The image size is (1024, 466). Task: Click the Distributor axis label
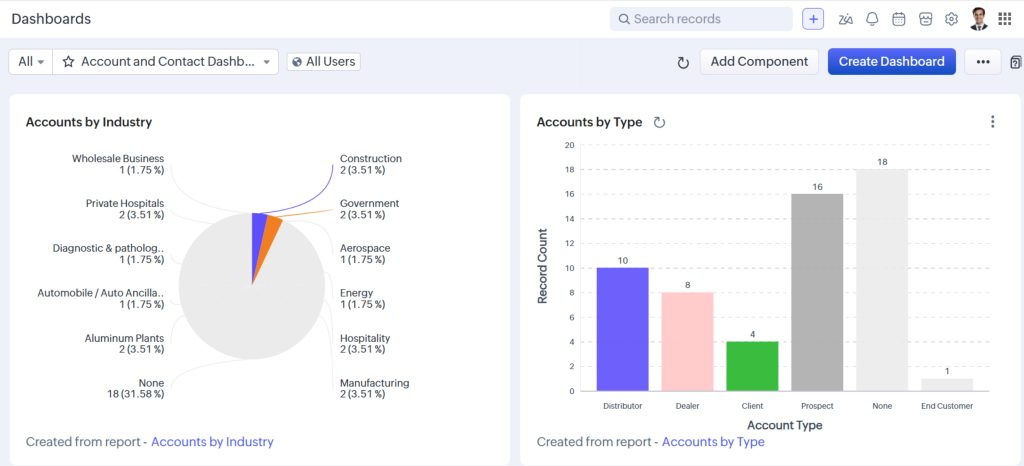click(x=622, y=406)
